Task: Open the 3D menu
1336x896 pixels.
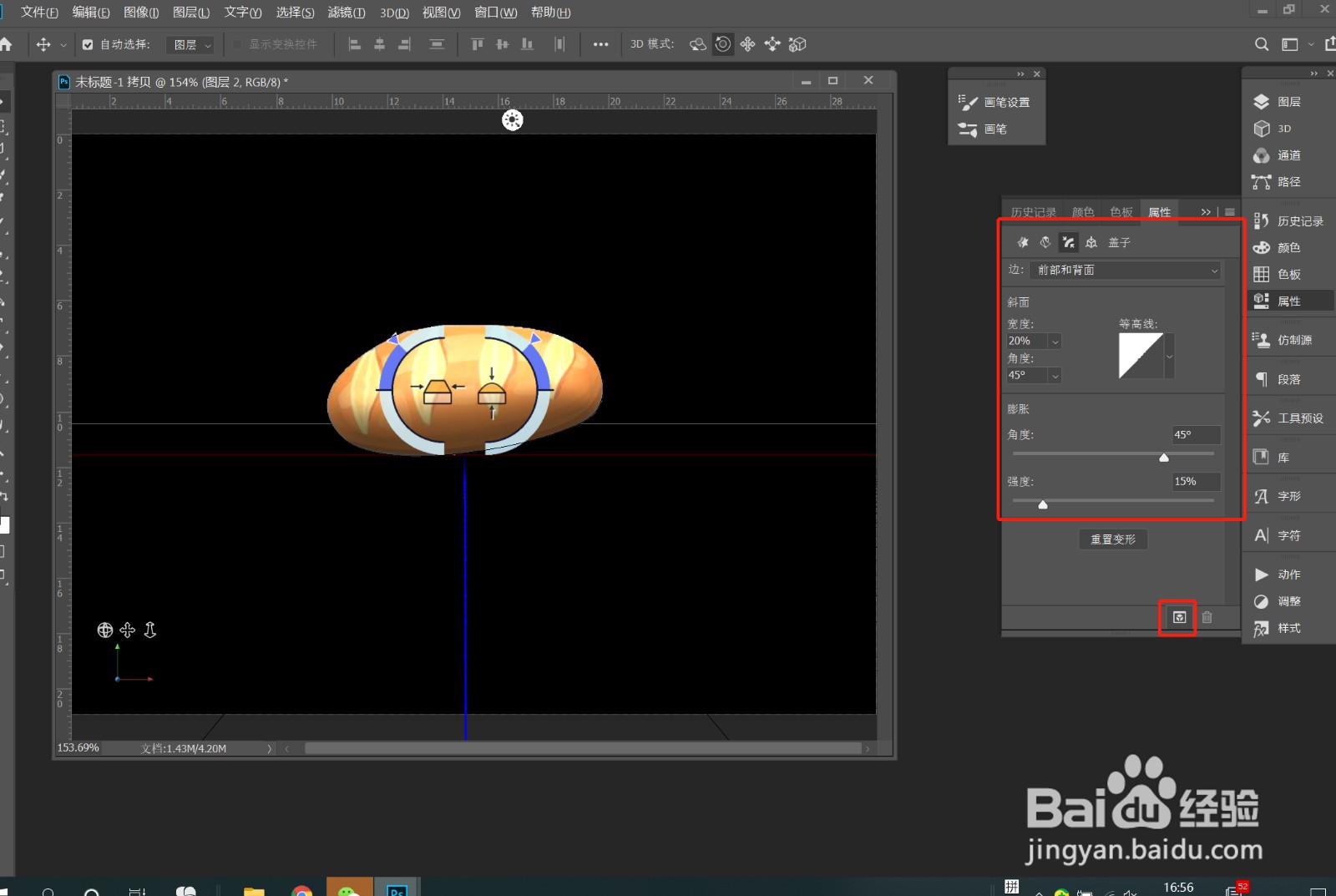Action: [x=394, y=13]
